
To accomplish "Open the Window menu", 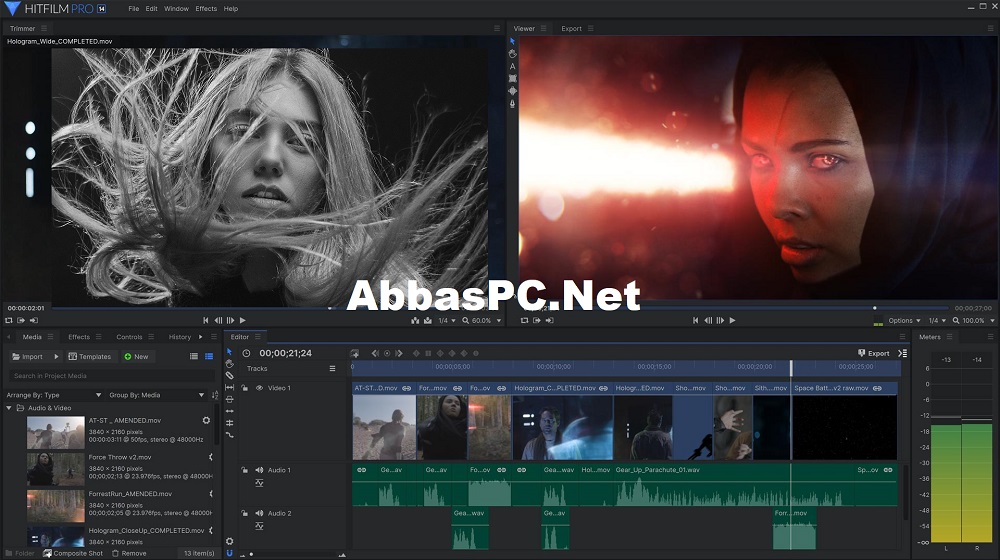I will tap(176, 9).
